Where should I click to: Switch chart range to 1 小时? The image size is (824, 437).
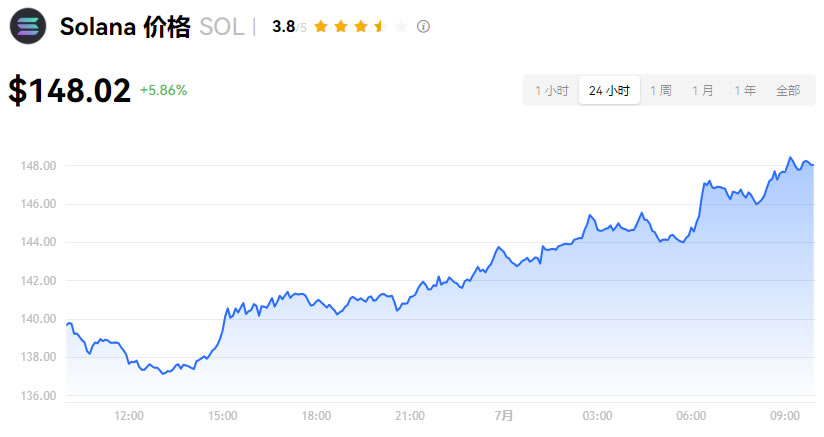551,90
